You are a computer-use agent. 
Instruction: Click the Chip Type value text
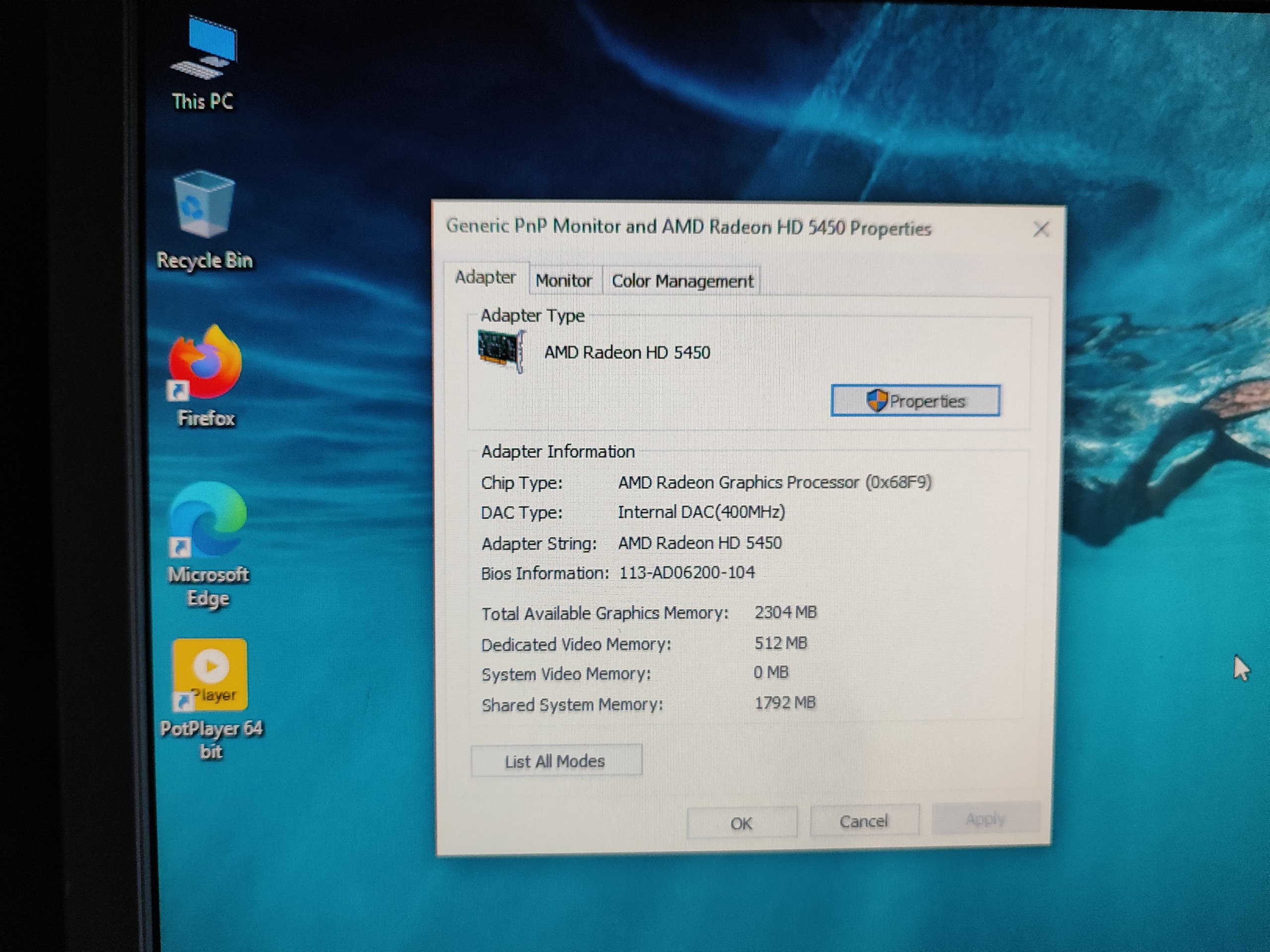[774, 482]
